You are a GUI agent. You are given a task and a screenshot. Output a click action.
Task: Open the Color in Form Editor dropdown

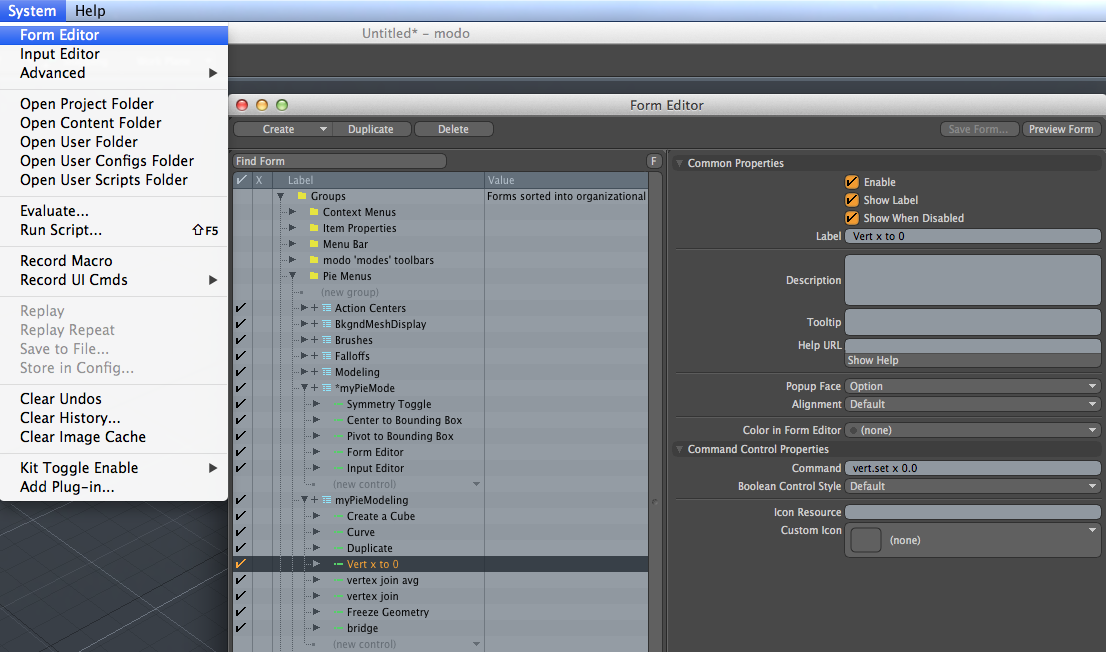pyautogui.click(x=973, y=430)
